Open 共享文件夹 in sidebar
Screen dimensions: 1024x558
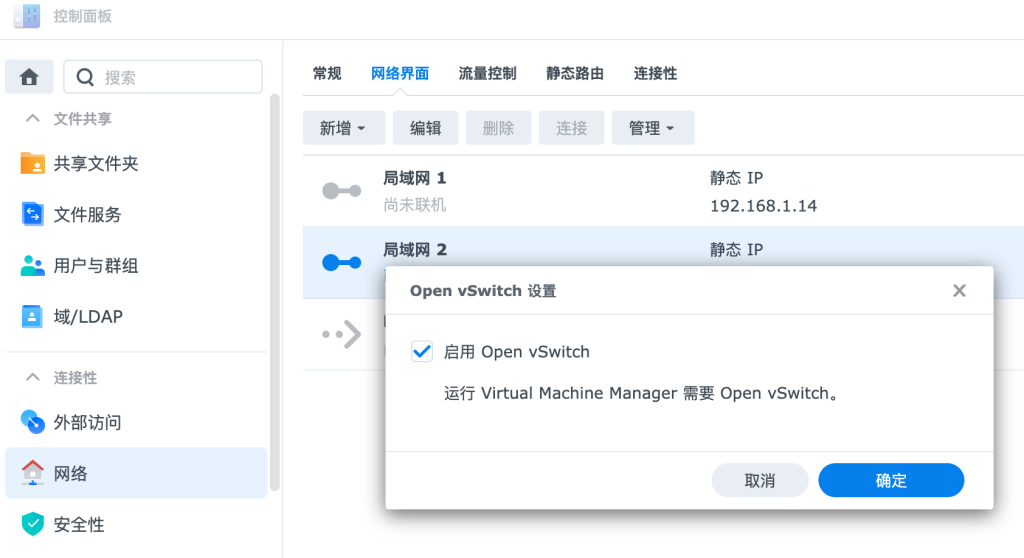(96, 163)
